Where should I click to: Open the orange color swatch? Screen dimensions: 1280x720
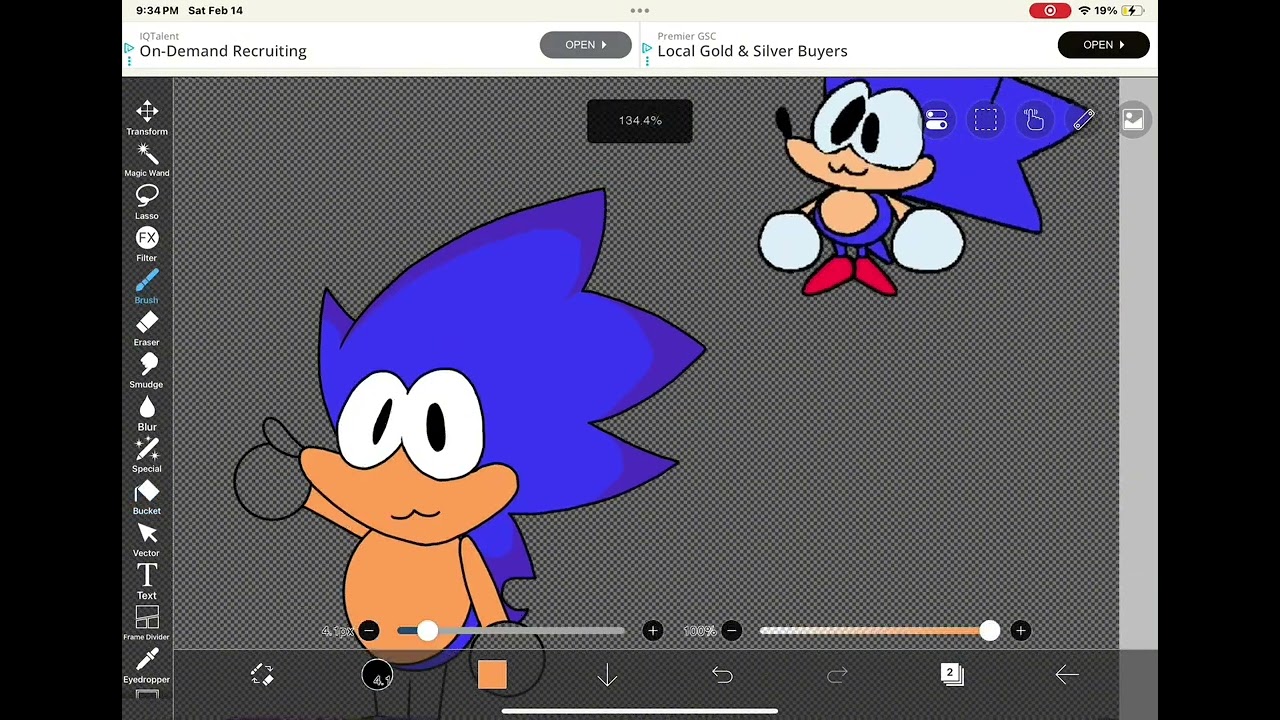pyautogui.click(x=492, y=675)
